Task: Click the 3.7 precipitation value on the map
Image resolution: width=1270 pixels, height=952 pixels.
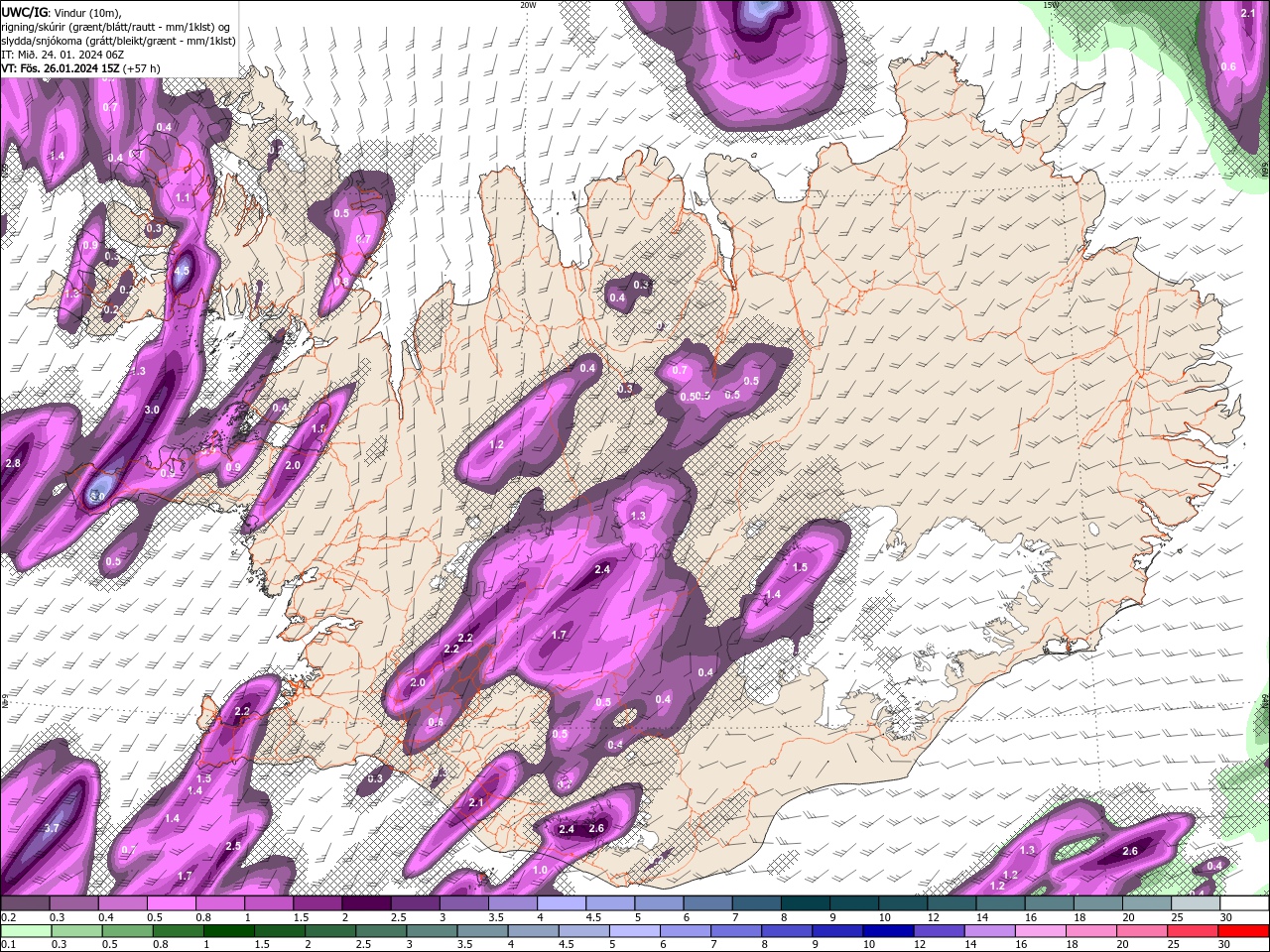Action: click(53, 828)
